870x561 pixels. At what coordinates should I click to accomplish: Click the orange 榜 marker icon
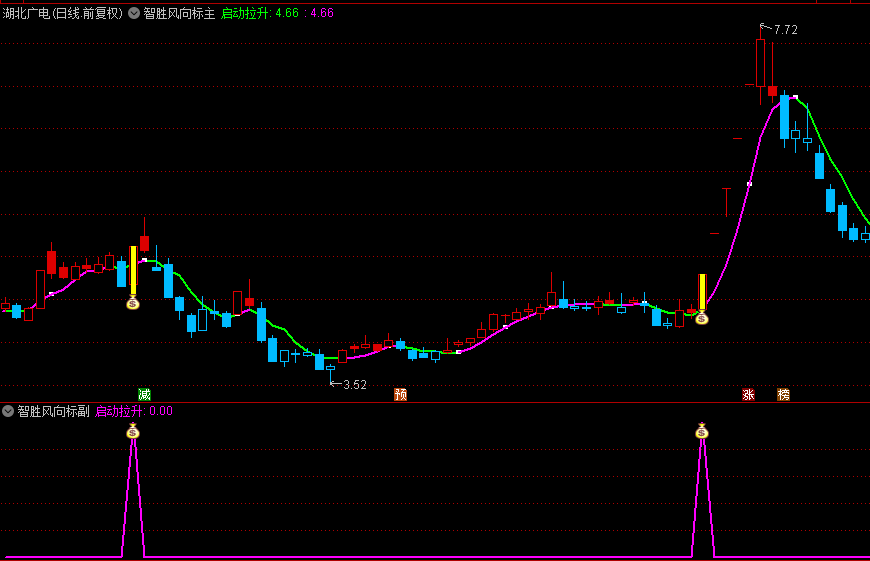pyautogui.click(x=783, y=395)
